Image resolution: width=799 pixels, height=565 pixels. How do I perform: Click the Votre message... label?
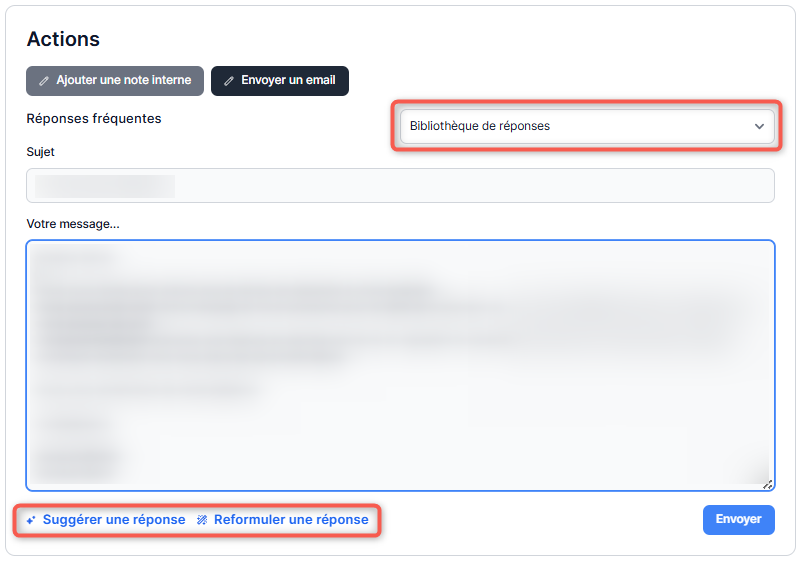click(x=73, y=224)
